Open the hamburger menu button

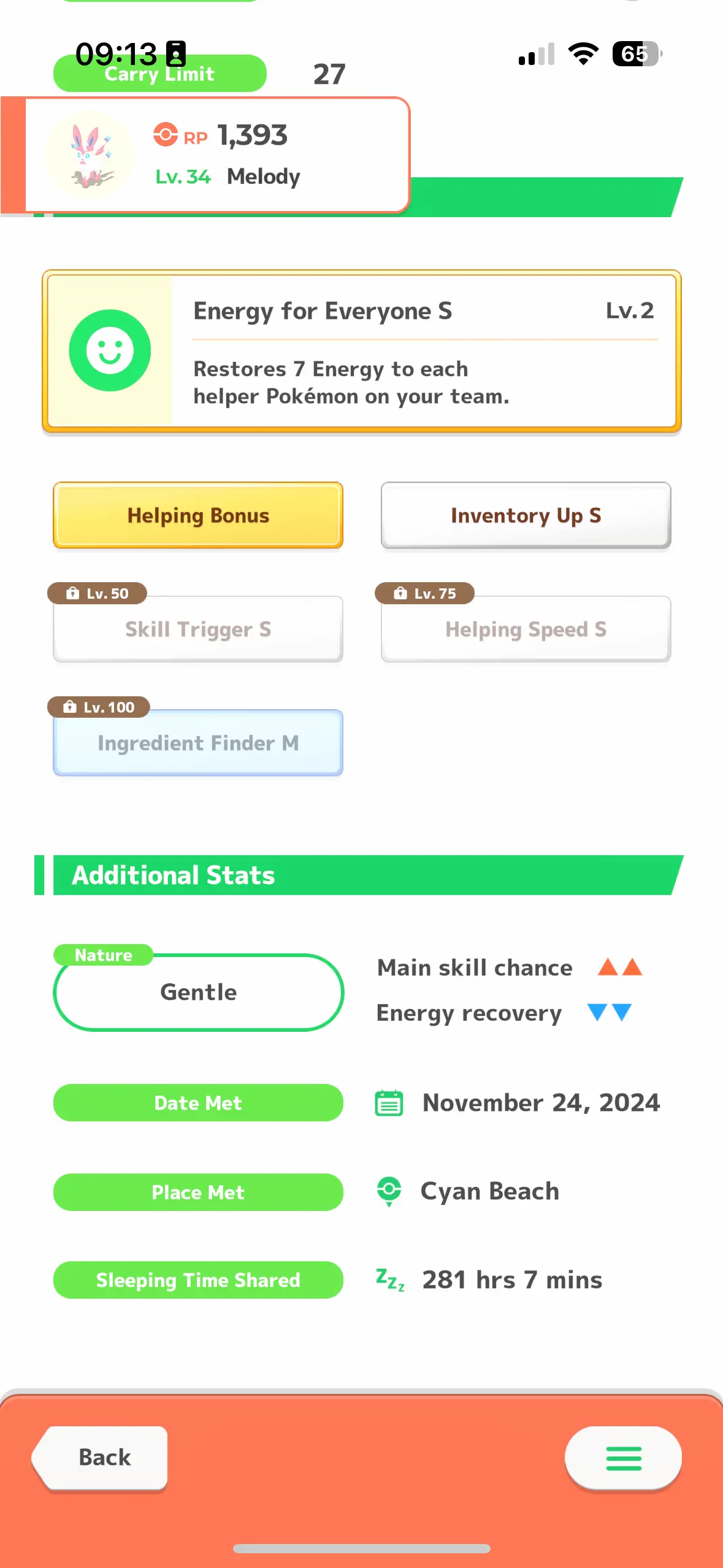[x=623, y=1458]
